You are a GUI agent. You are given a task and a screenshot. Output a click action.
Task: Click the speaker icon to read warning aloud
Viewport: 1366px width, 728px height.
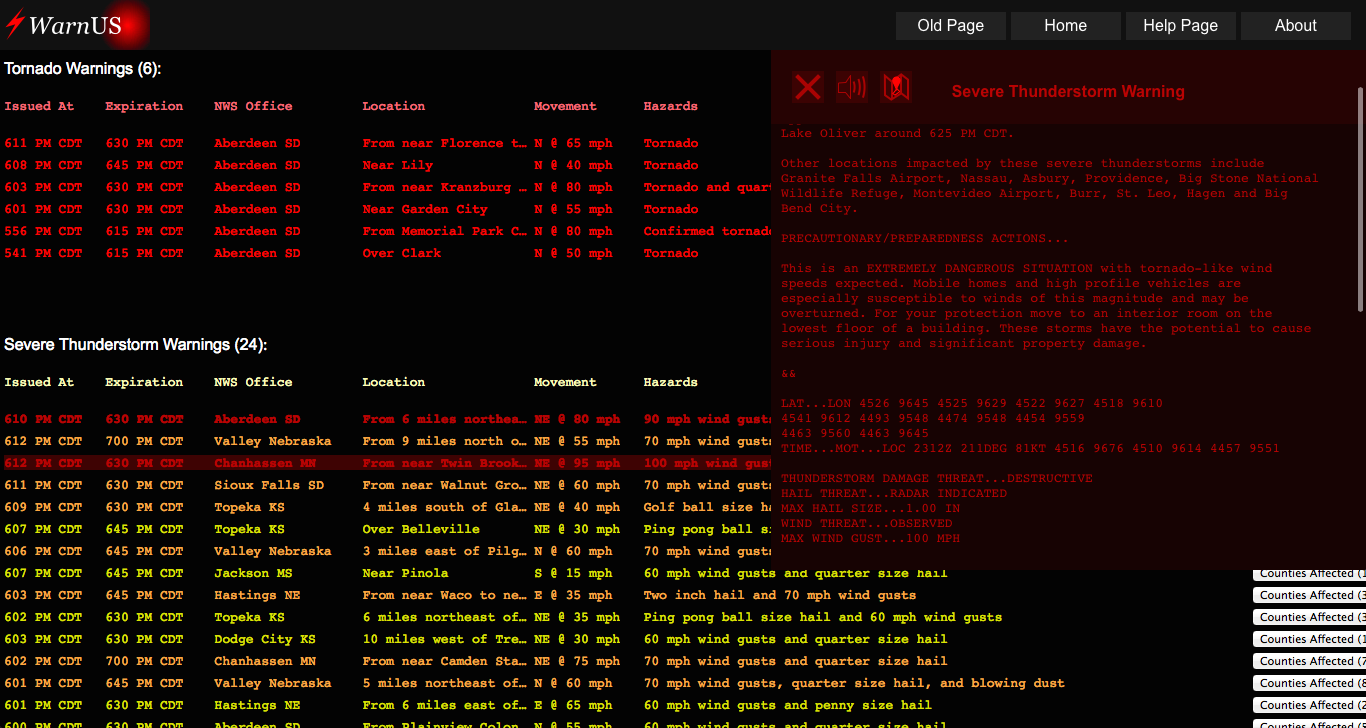852,87
